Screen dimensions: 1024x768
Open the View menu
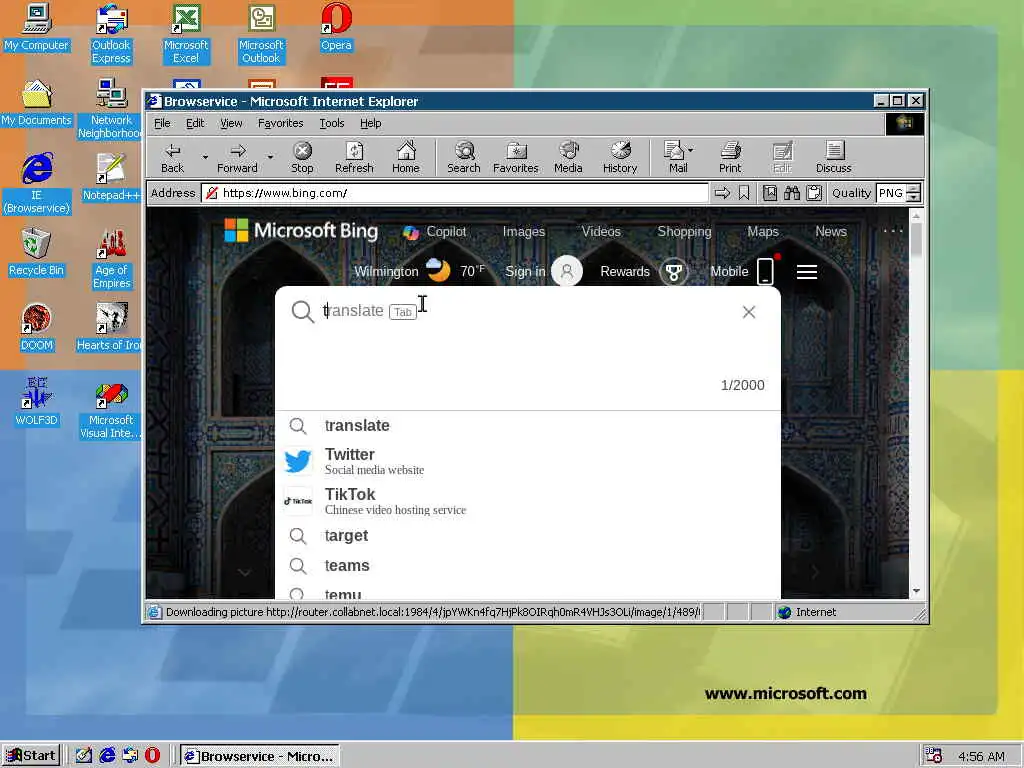click(x=231, y=123)
